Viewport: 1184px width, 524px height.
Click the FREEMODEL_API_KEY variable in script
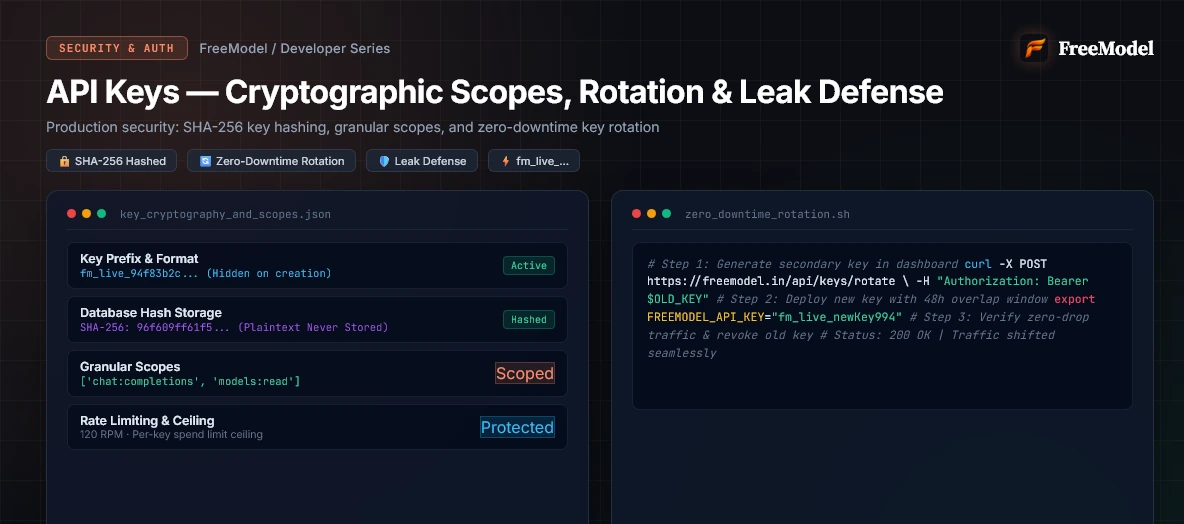coord(703,317)
